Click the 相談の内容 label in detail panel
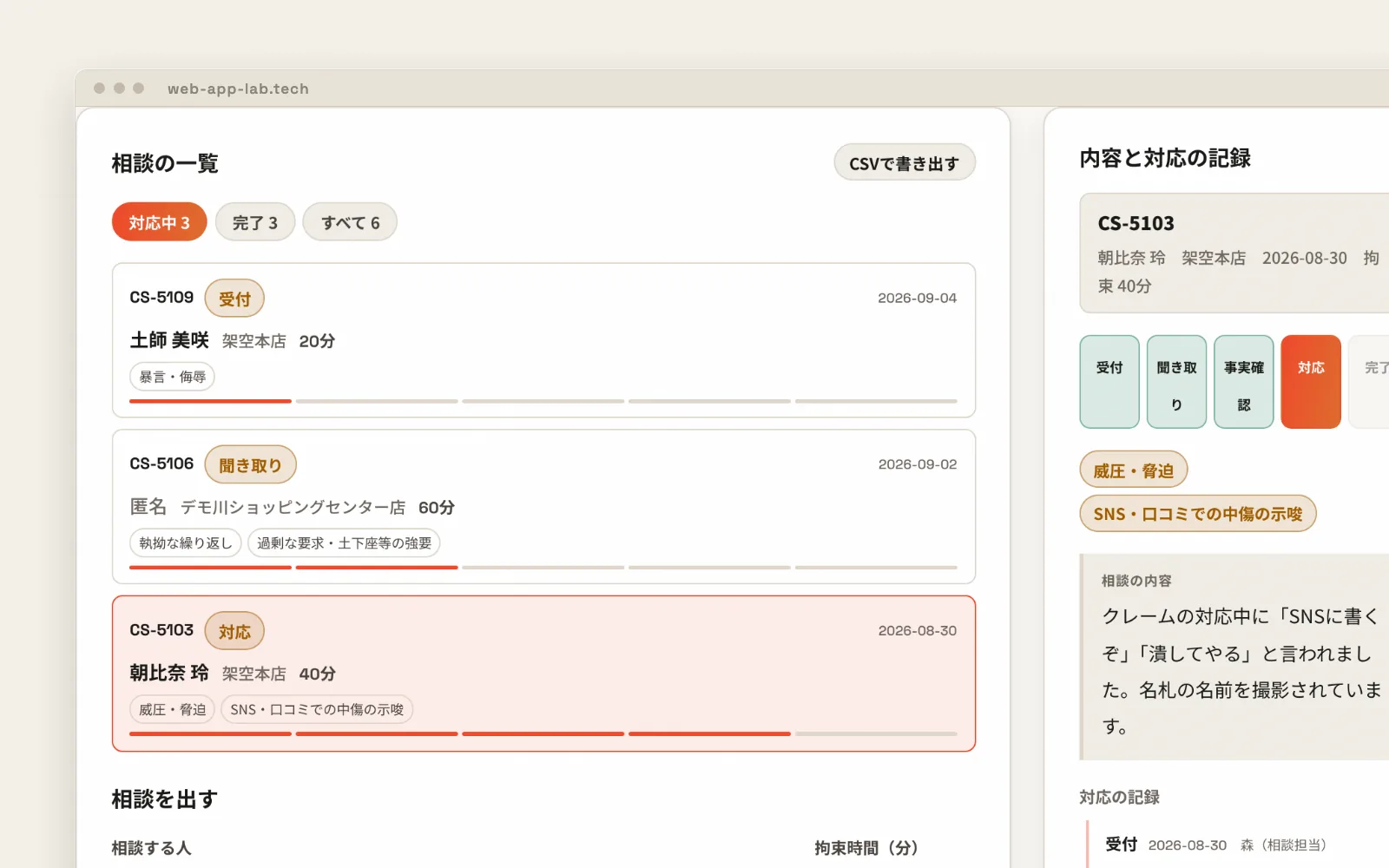Viewport: 1389px width, 868px height. [1136, 581]
